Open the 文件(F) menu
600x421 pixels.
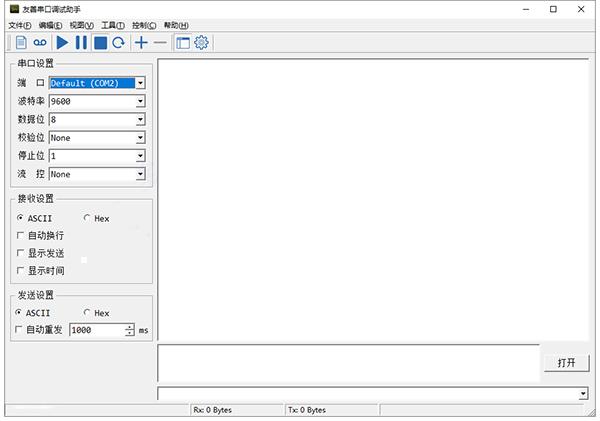(x=20, y=25)
